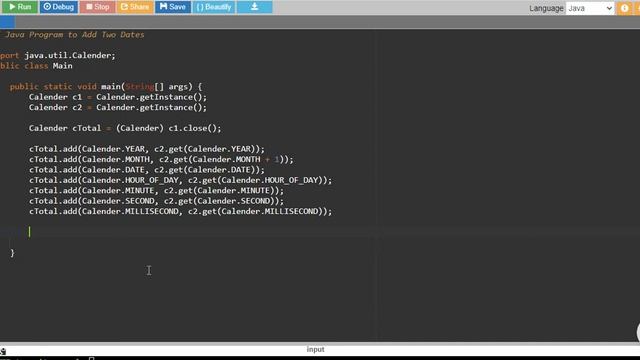Download the code file
The image size is (640, 360).
click(x=254, y=7)
